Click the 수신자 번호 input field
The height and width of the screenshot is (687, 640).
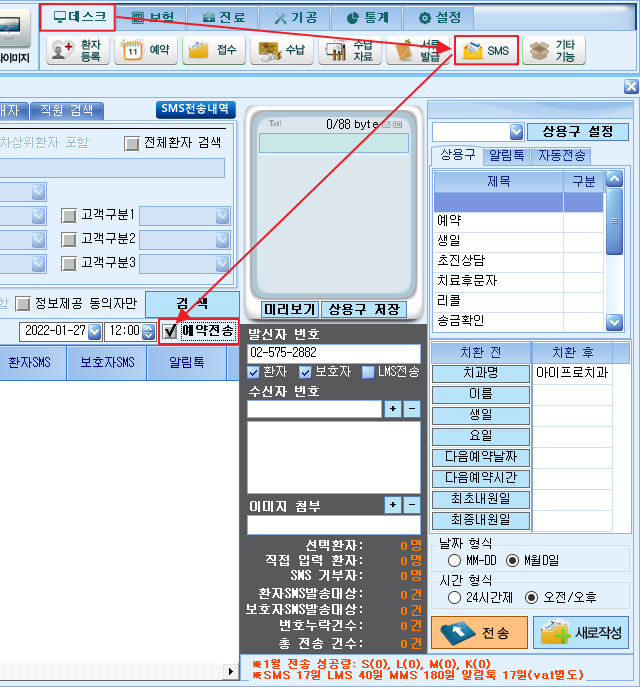[x=315, y=409]
